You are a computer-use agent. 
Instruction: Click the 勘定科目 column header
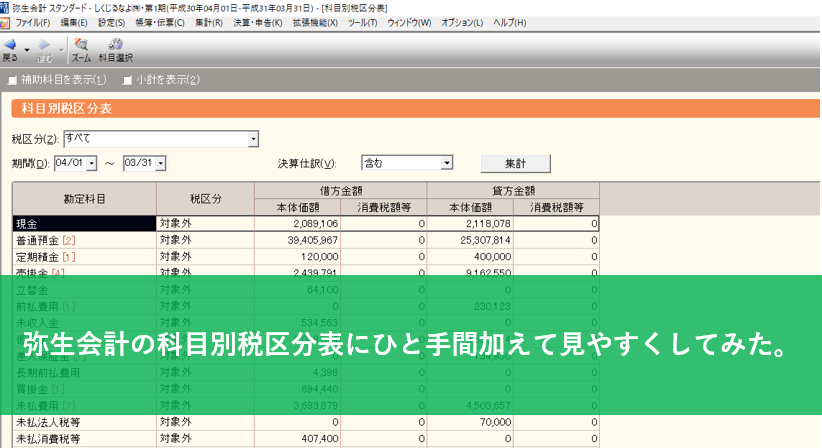point(84,198)
